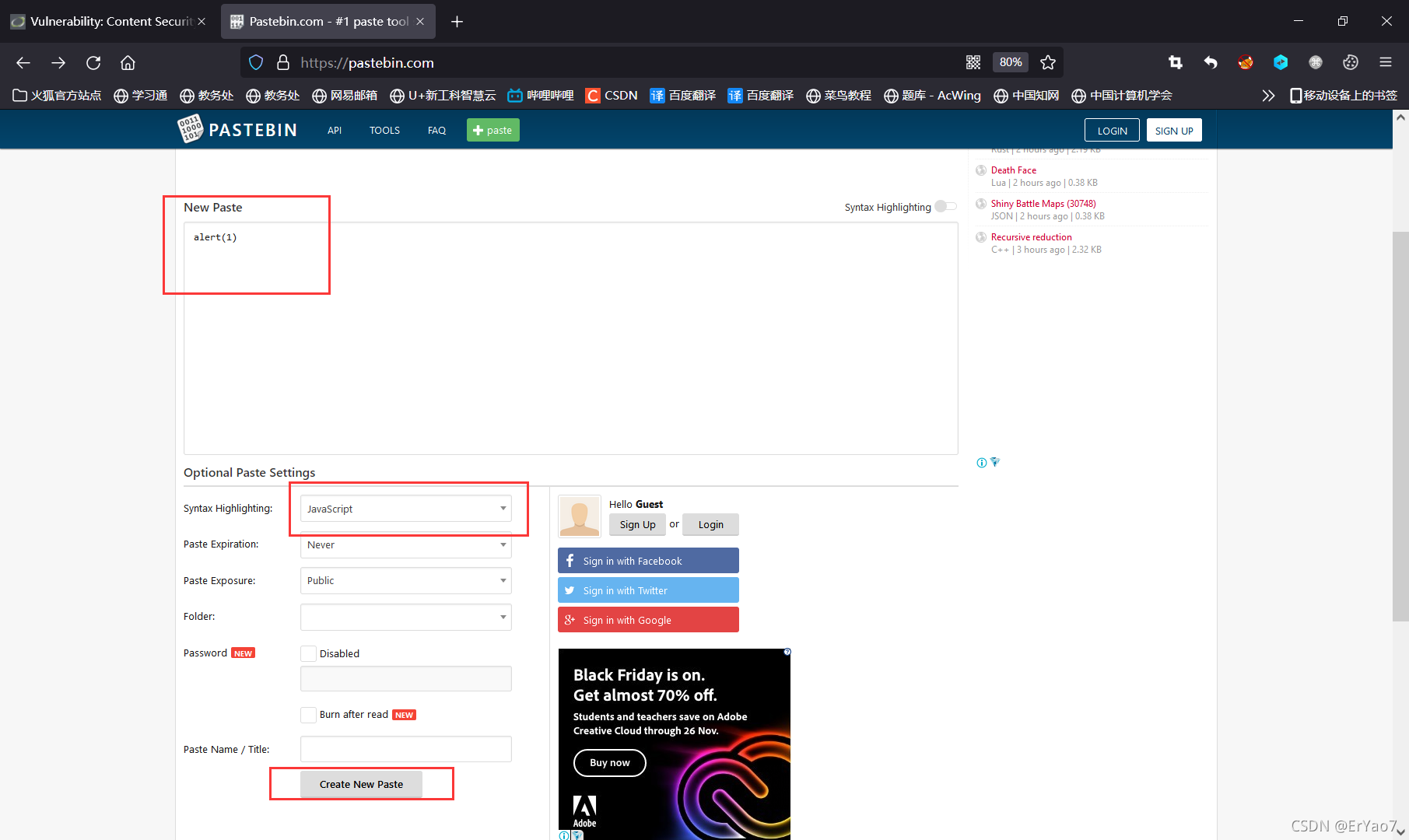The height and width of the screenshot is (840, 1409).
Task: Switch to the Vulnerability: Content Security tab
Action: 108,22
